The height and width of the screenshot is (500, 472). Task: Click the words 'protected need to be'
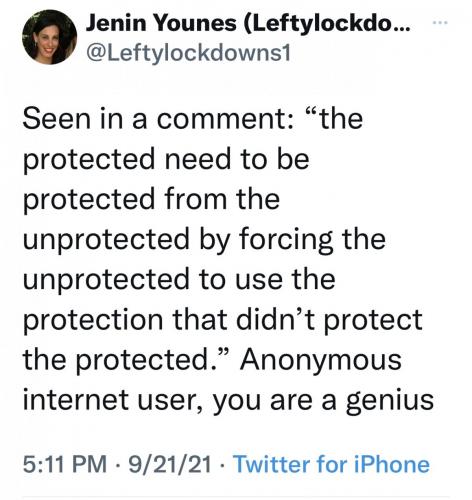coord(166,161)
